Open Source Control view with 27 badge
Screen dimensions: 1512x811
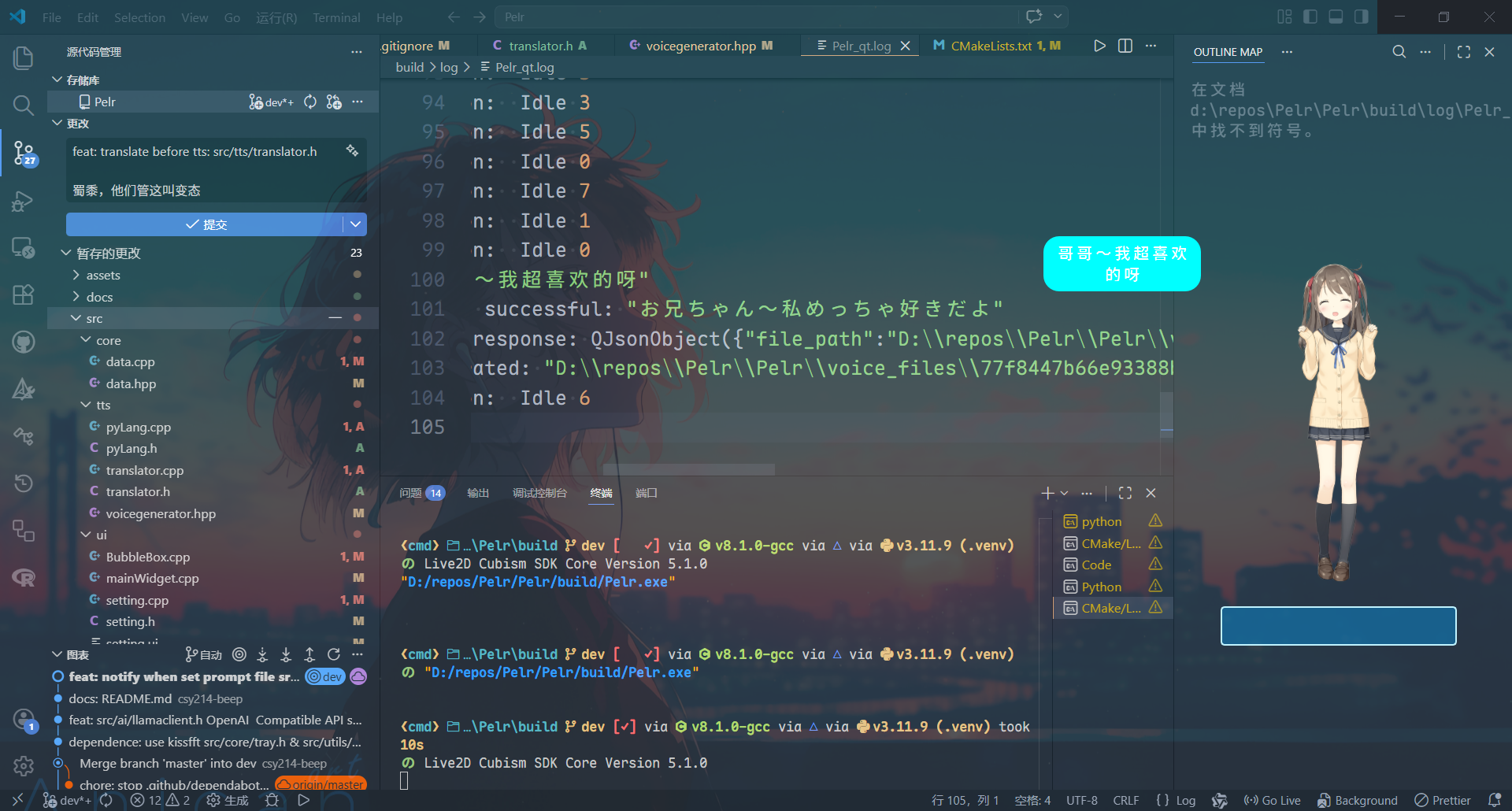click(24, 153)
